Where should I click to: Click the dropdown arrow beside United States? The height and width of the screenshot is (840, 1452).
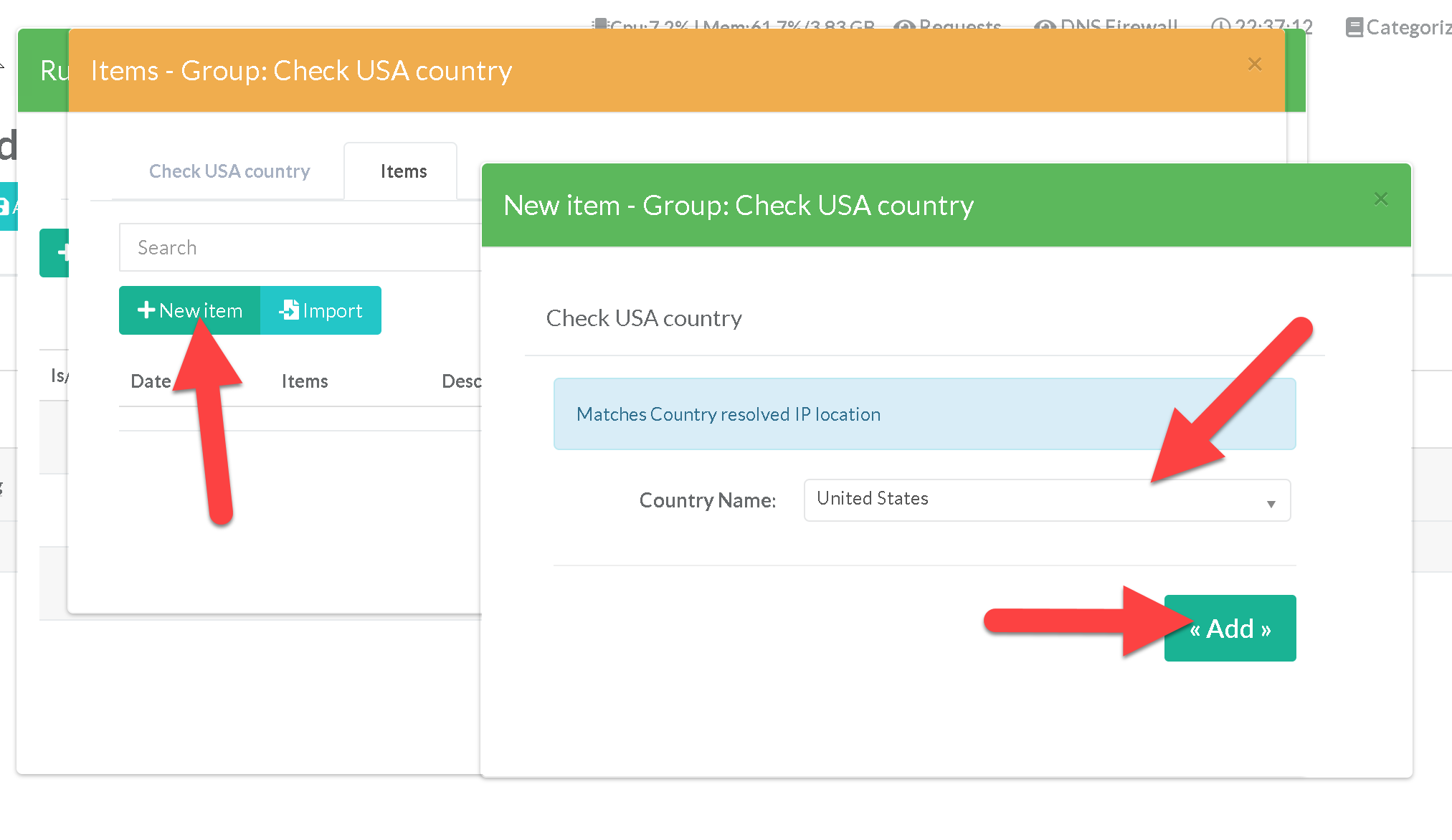[x=1271, y=503]
